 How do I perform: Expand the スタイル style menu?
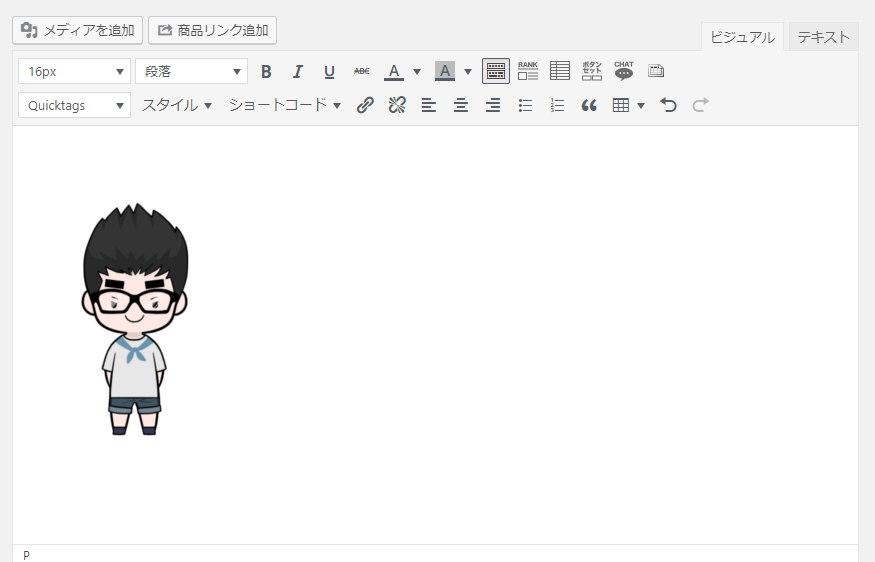[x=176, y=105]
